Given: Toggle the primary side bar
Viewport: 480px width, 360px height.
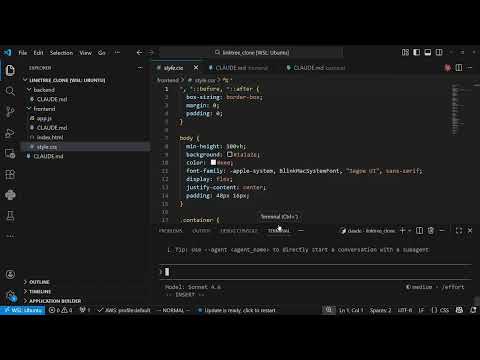Looking at the screenshot, I should [x=417, y=52].
